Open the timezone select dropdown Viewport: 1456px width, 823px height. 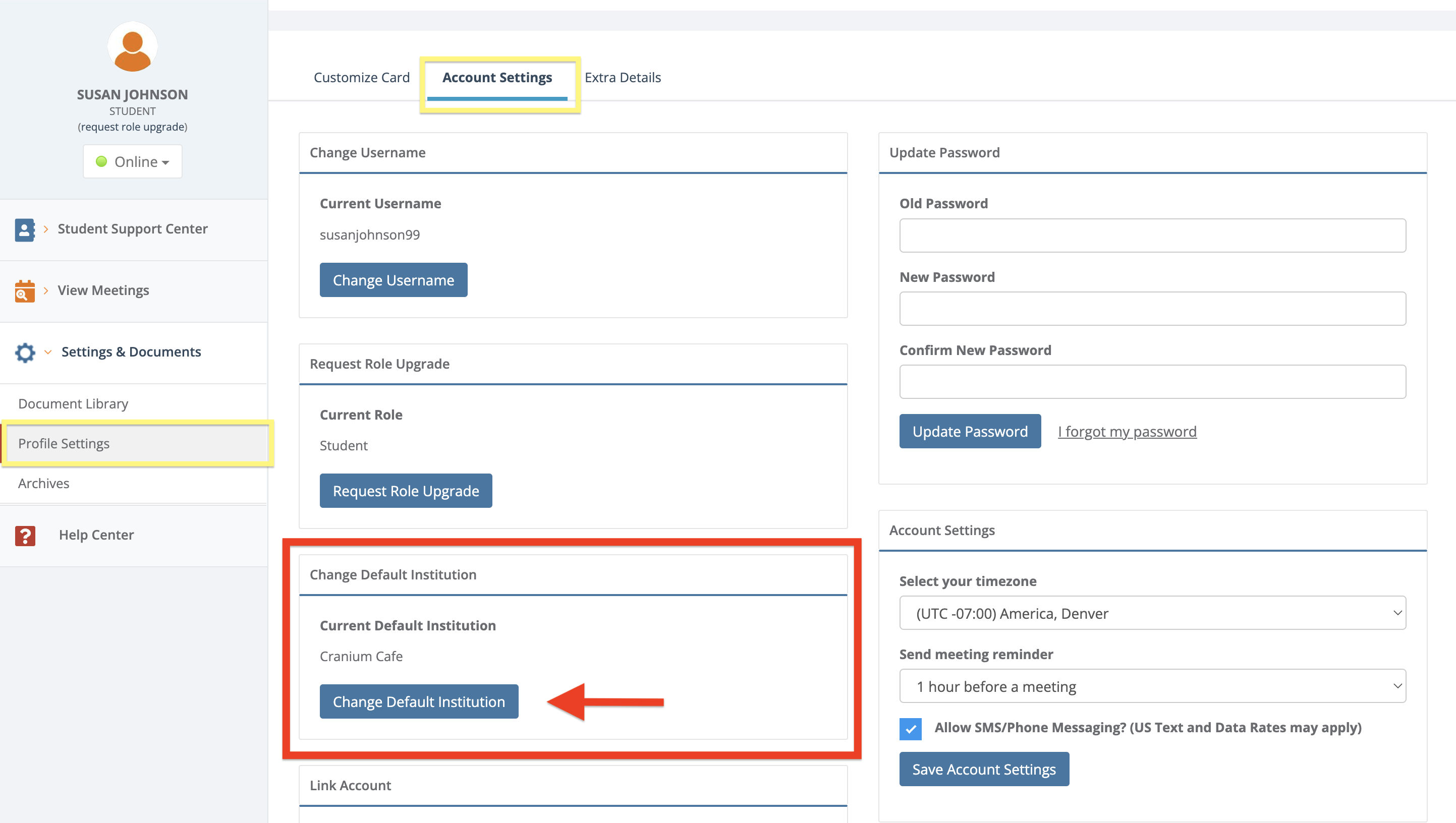(x=1152, y=613)
